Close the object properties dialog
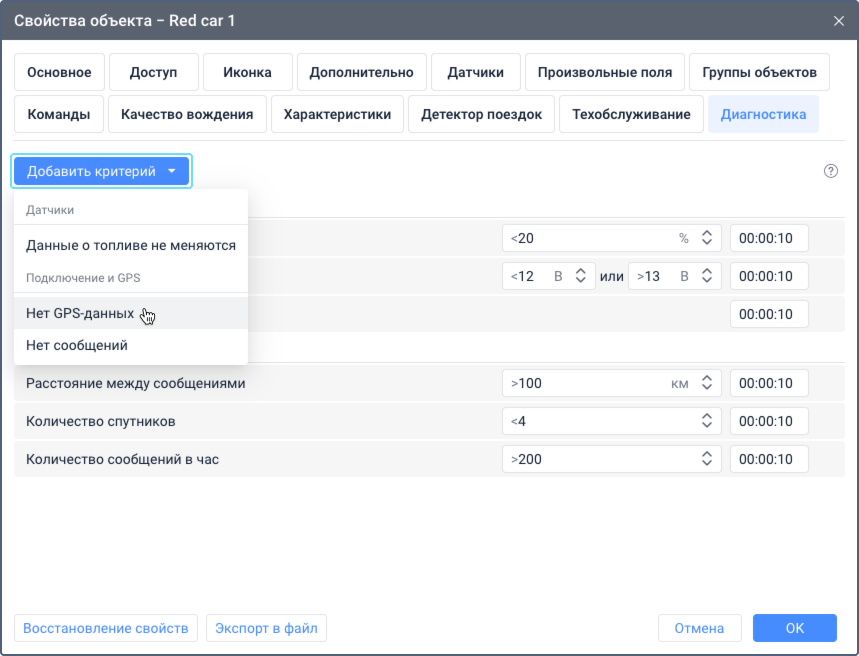The height and width of the screenshot is (656, 859). click(838, 20)
